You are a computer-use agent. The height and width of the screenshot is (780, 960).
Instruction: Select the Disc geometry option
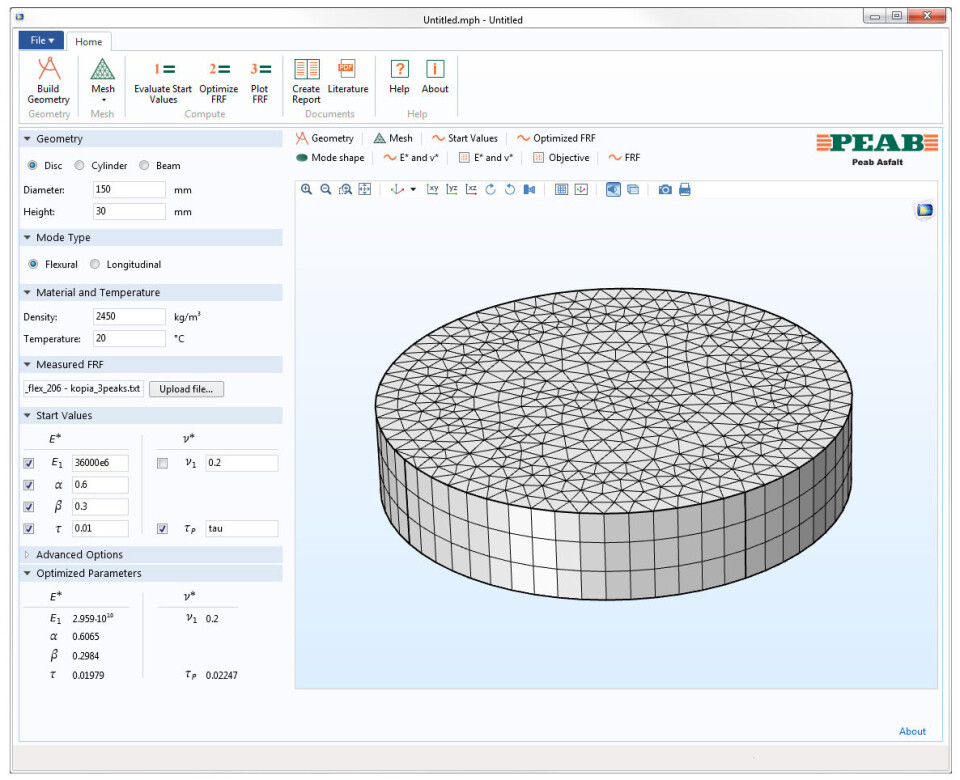[x=32, y=165]
